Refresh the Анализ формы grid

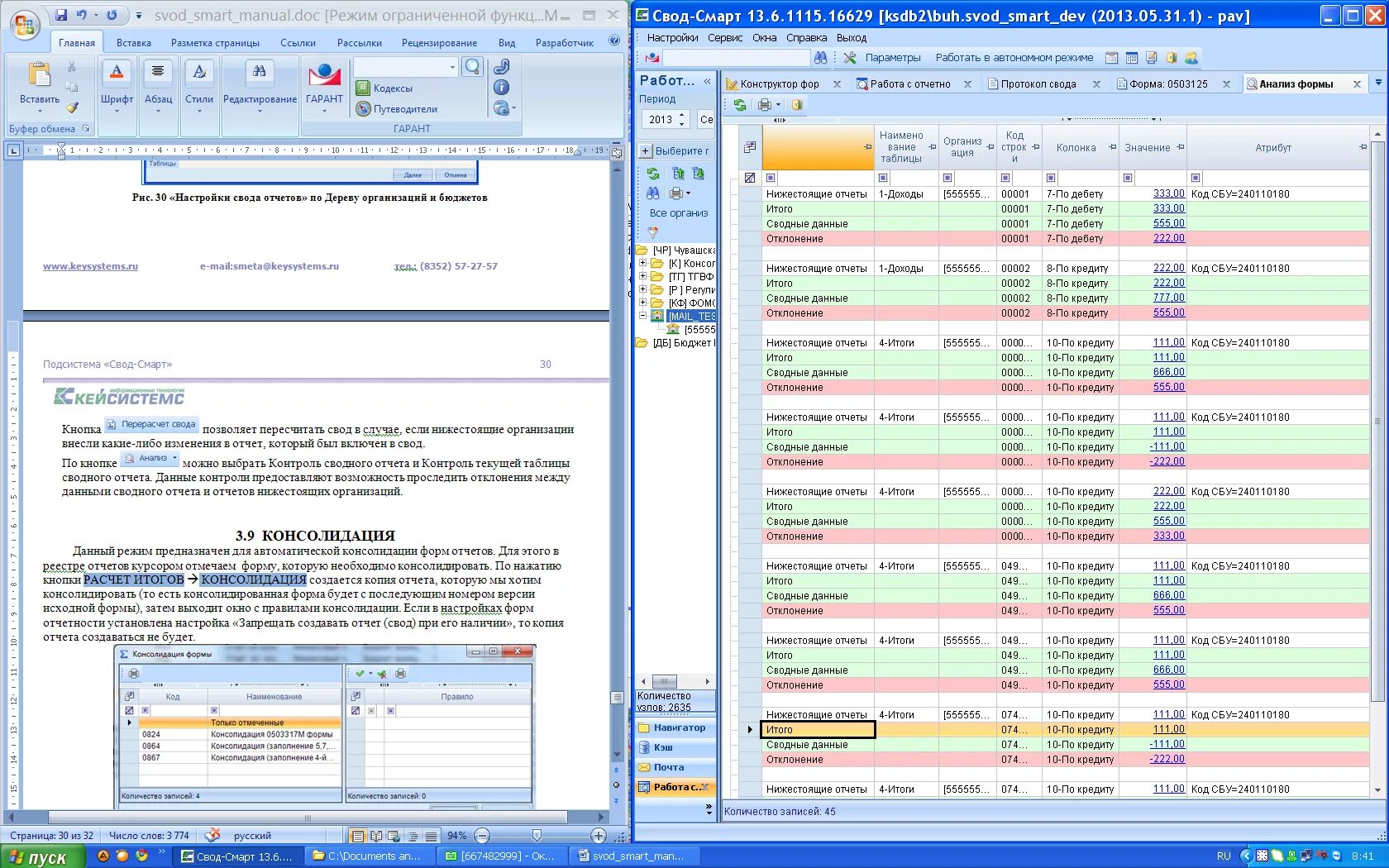(x=740, y=105)
